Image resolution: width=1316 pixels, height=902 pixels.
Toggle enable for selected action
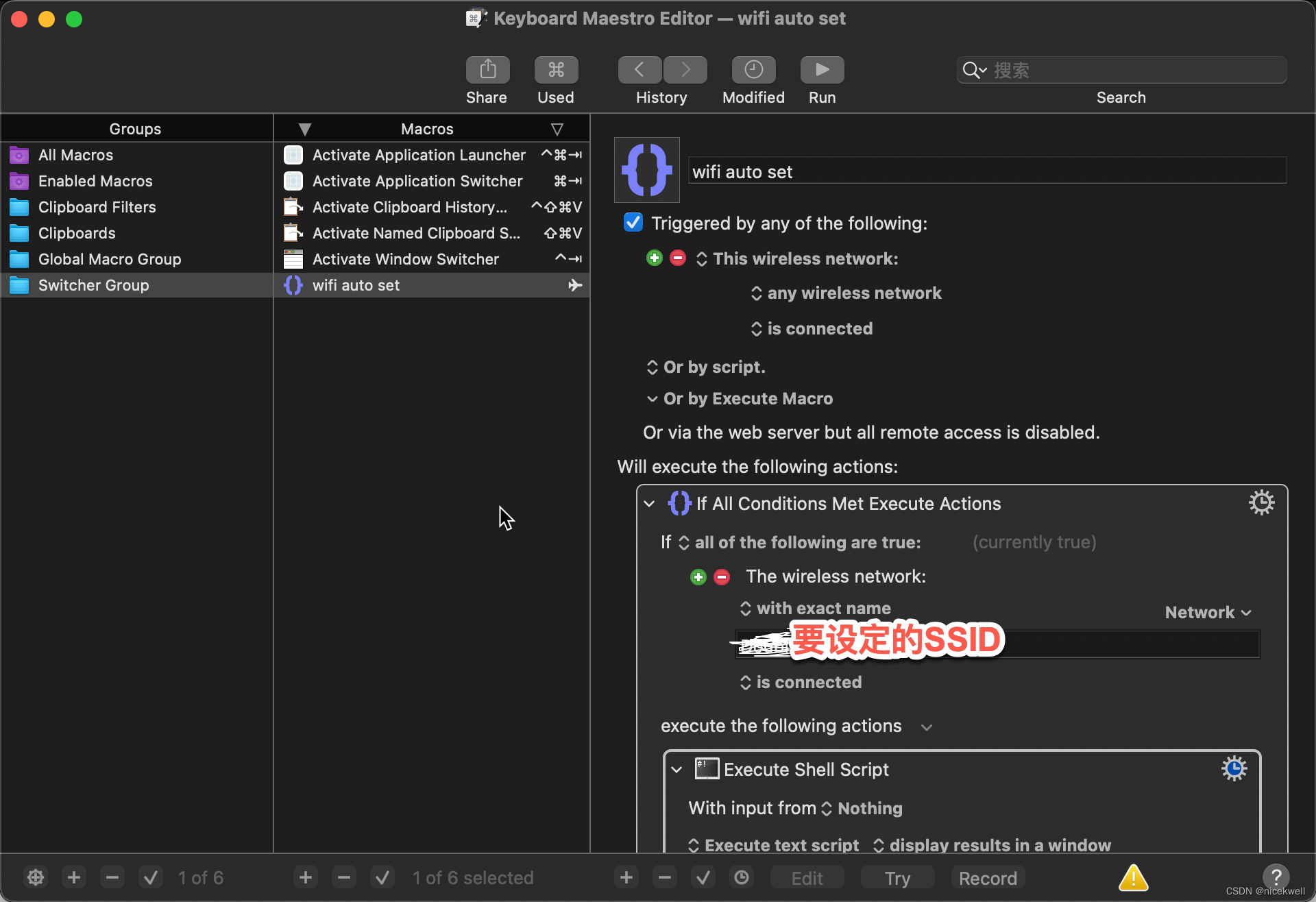703,877
